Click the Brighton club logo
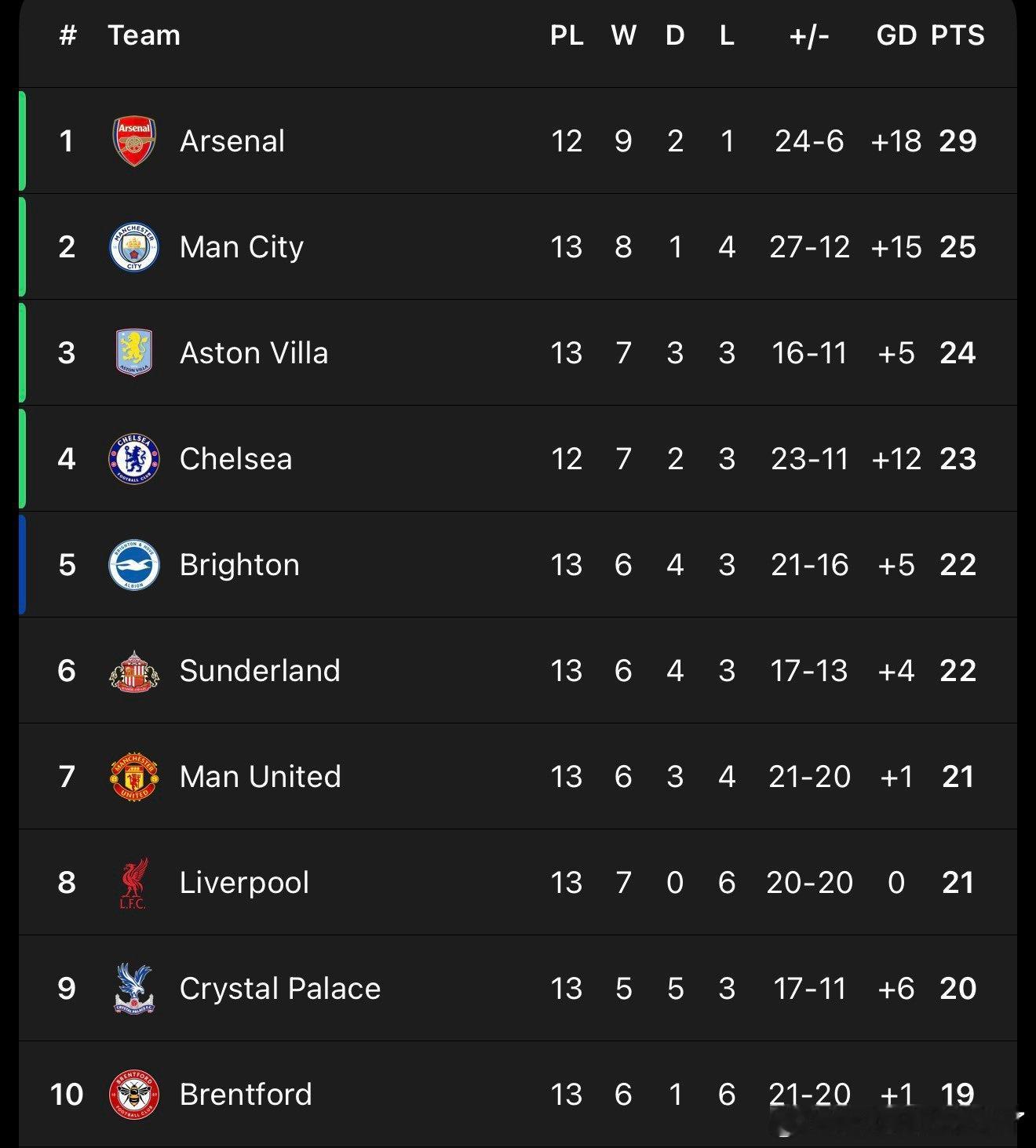This screenshot has height=1148, width=1036. pyautogui.click(x=134, y=565)
